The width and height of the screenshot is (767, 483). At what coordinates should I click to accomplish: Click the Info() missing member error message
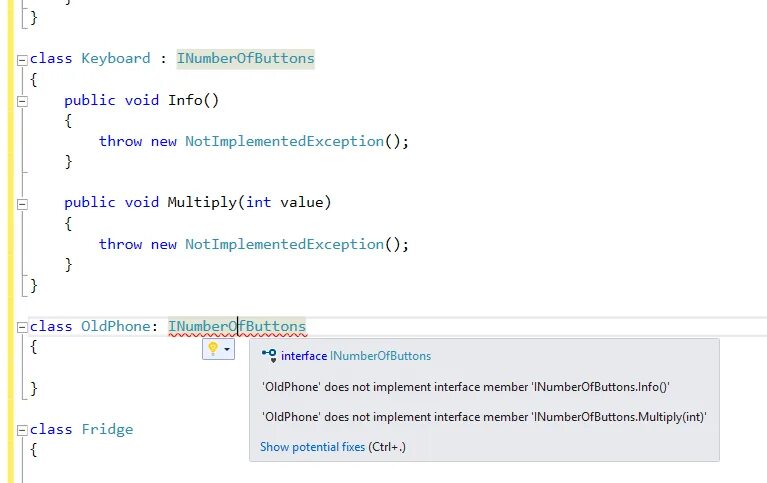pyautogui.click(x=466, y=387)
